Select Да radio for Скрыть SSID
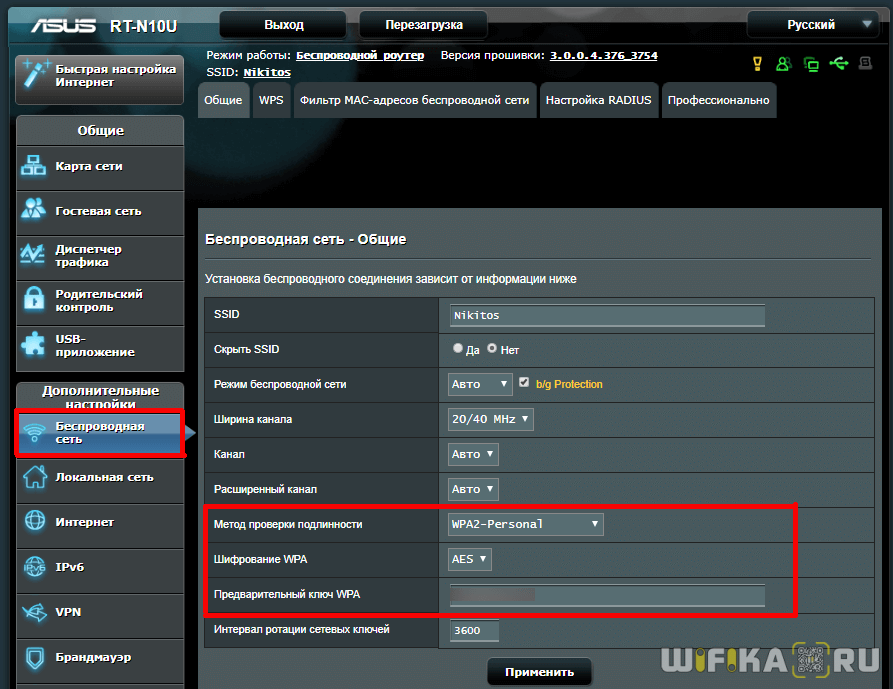The height and width of the screenshot is (689, 893). (x=458, y=349)
